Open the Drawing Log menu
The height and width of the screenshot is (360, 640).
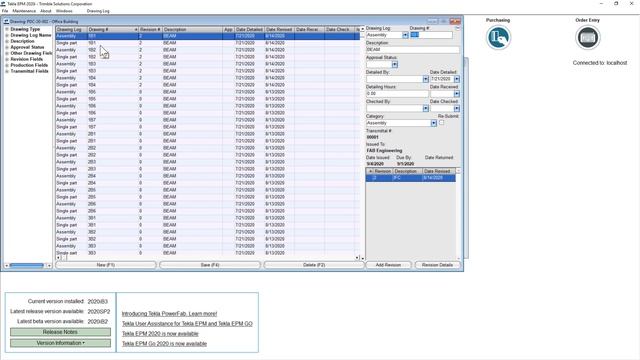pyautogui.click(x=98, y=11)
